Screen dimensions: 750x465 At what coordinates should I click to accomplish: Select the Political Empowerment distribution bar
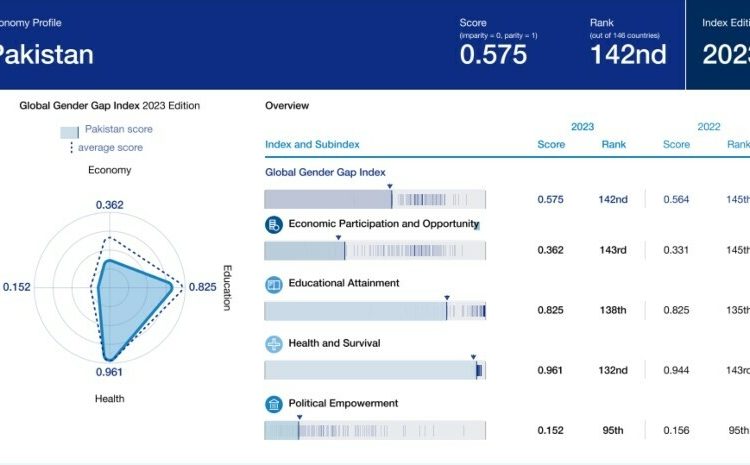[x=375, y=430]
